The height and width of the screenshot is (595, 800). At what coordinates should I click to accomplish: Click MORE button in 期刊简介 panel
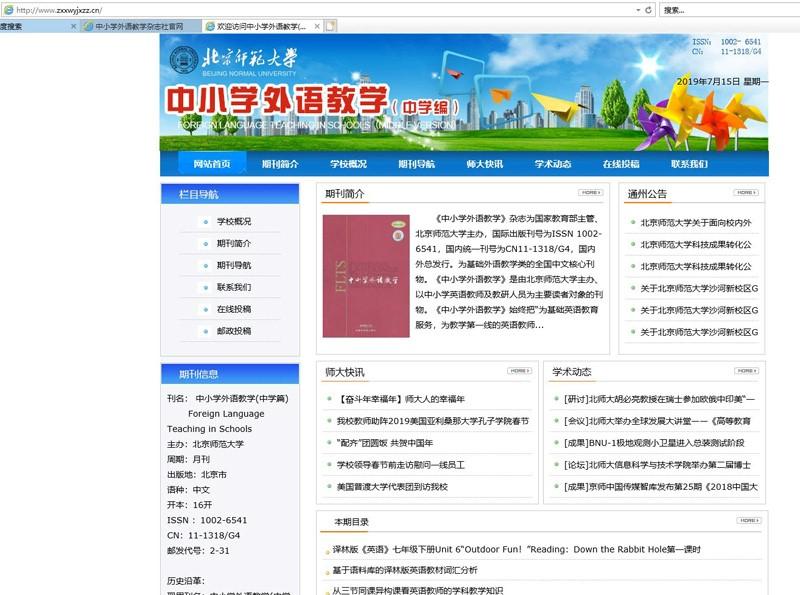591,192
